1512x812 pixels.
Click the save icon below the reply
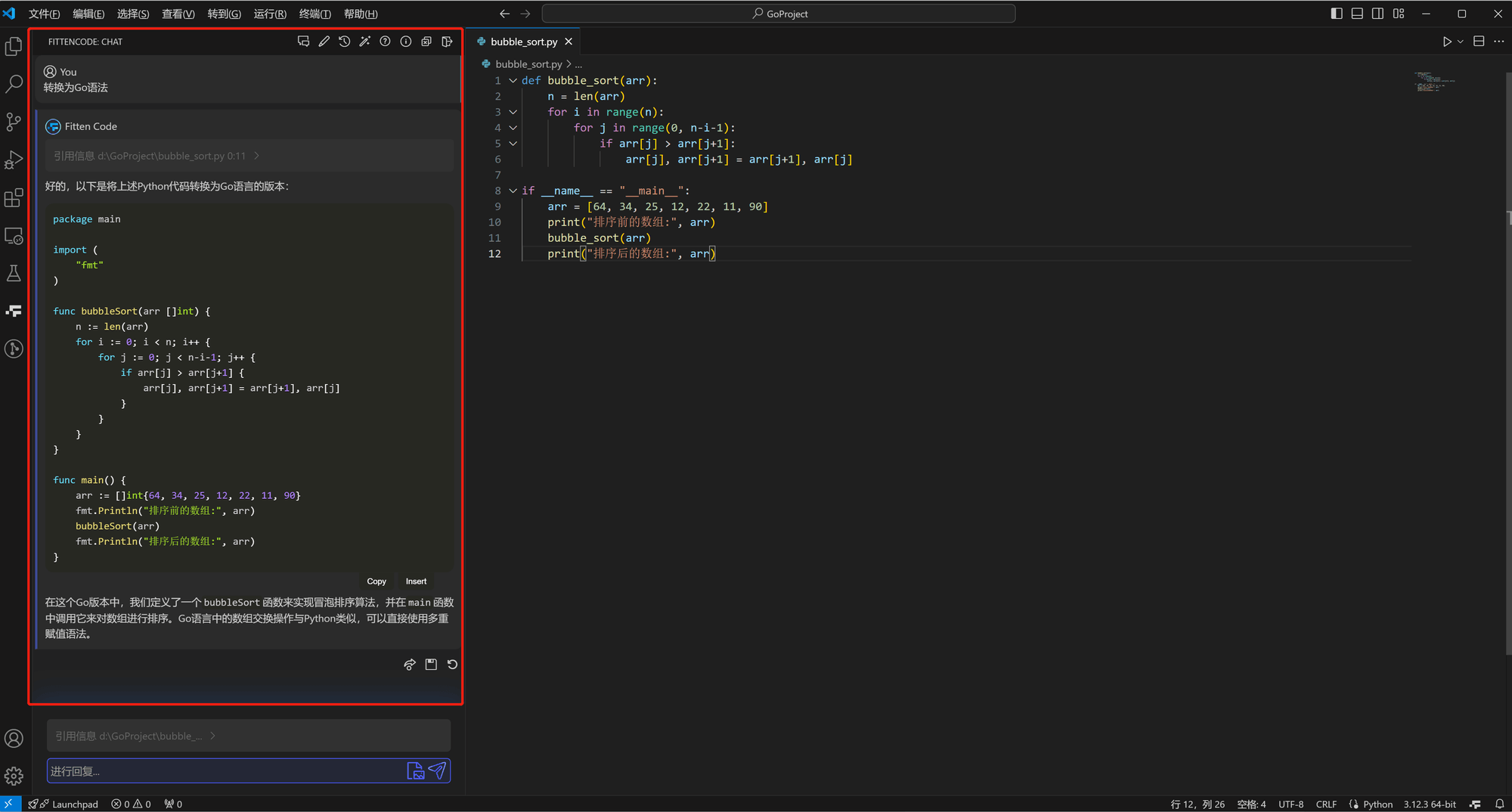coord(431,665)
